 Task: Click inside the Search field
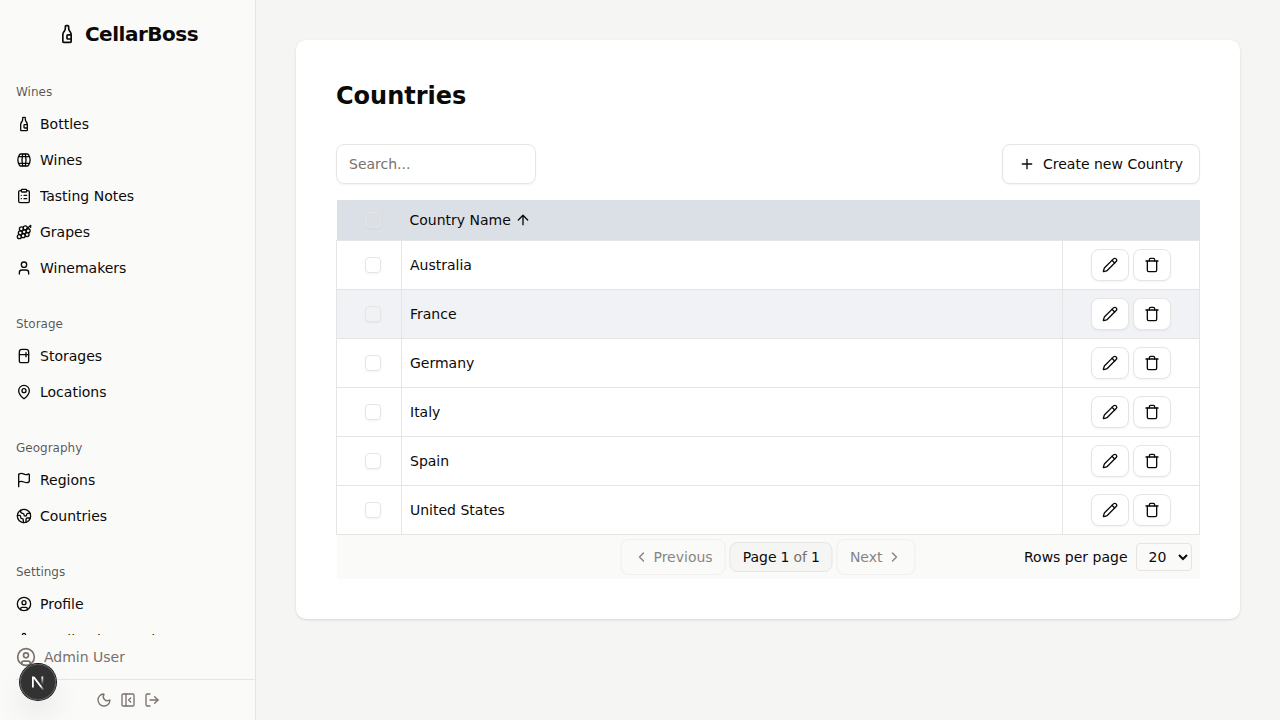coord(436,164)
